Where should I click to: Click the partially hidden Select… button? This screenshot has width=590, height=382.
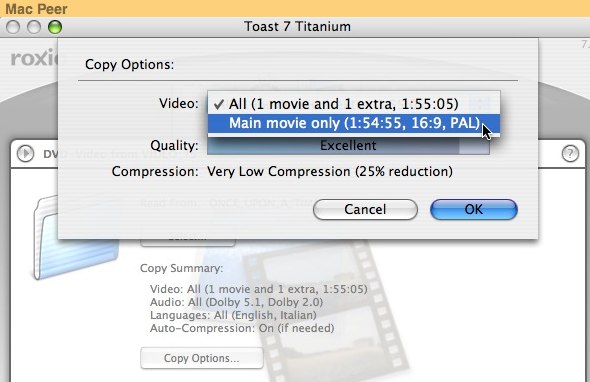pyautogui.click(x=188, y=242)
